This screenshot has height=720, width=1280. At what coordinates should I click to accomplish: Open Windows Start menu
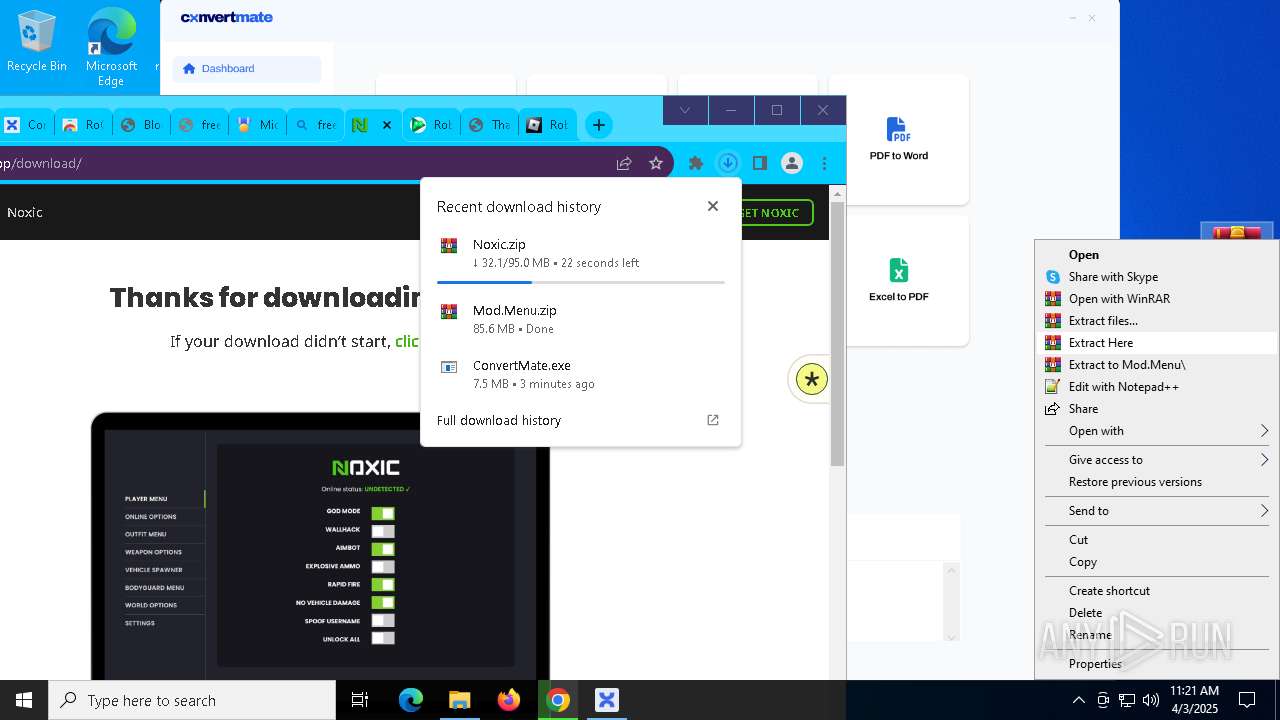click(x=24, y=700)
